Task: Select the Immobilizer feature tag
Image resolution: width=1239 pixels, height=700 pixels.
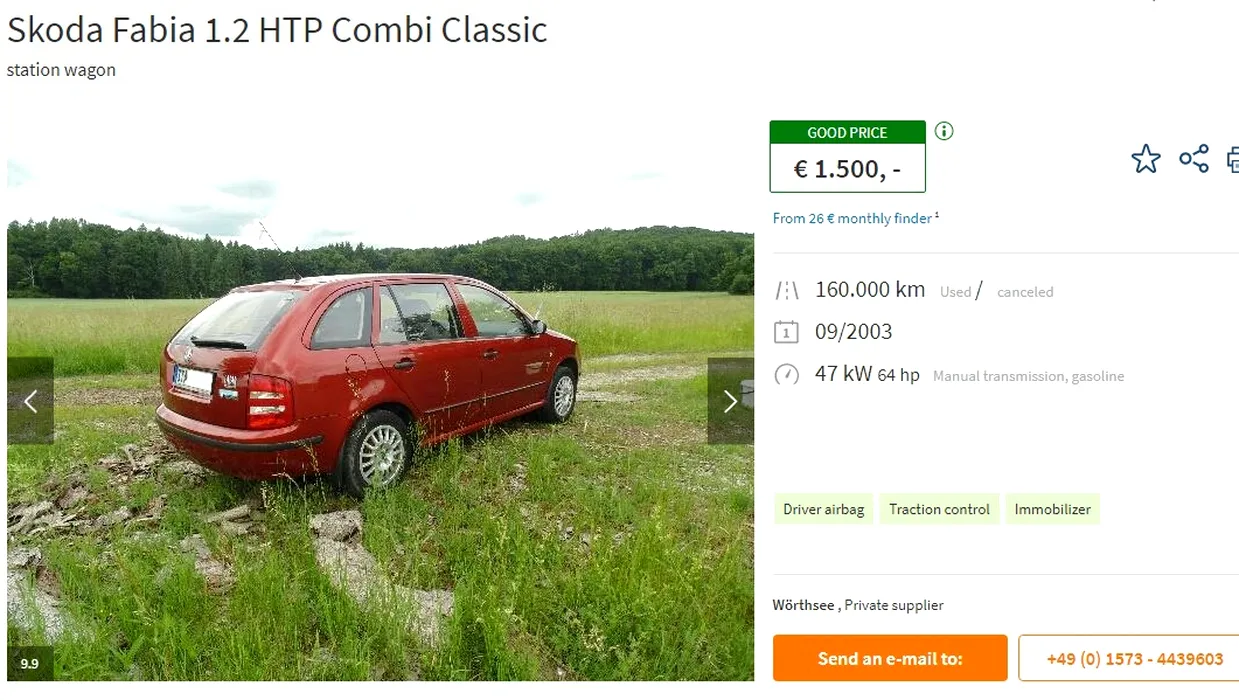Action: pyautogui.click(x=1052, y=509)
